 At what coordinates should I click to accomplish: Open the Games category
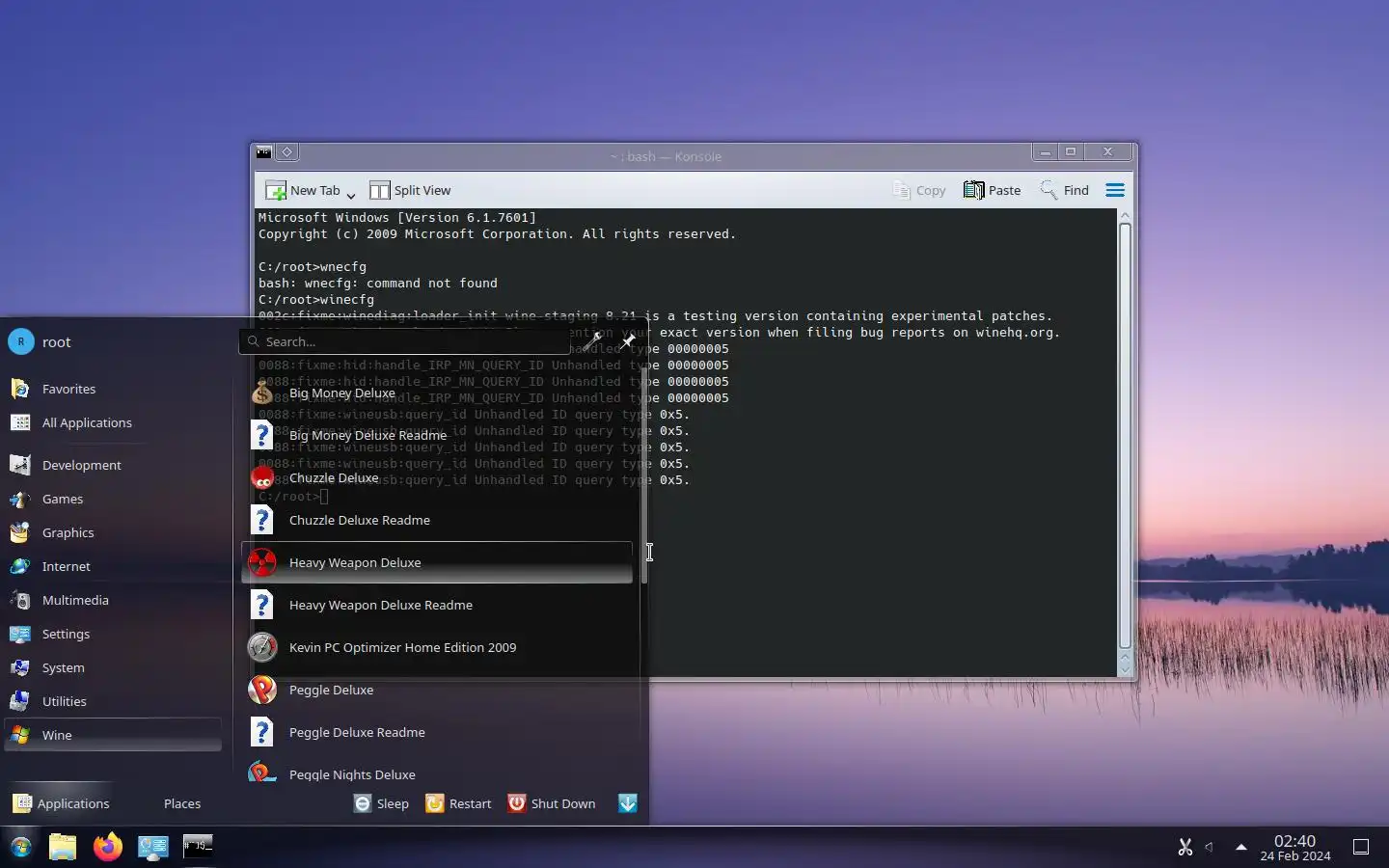click(113, 499)
